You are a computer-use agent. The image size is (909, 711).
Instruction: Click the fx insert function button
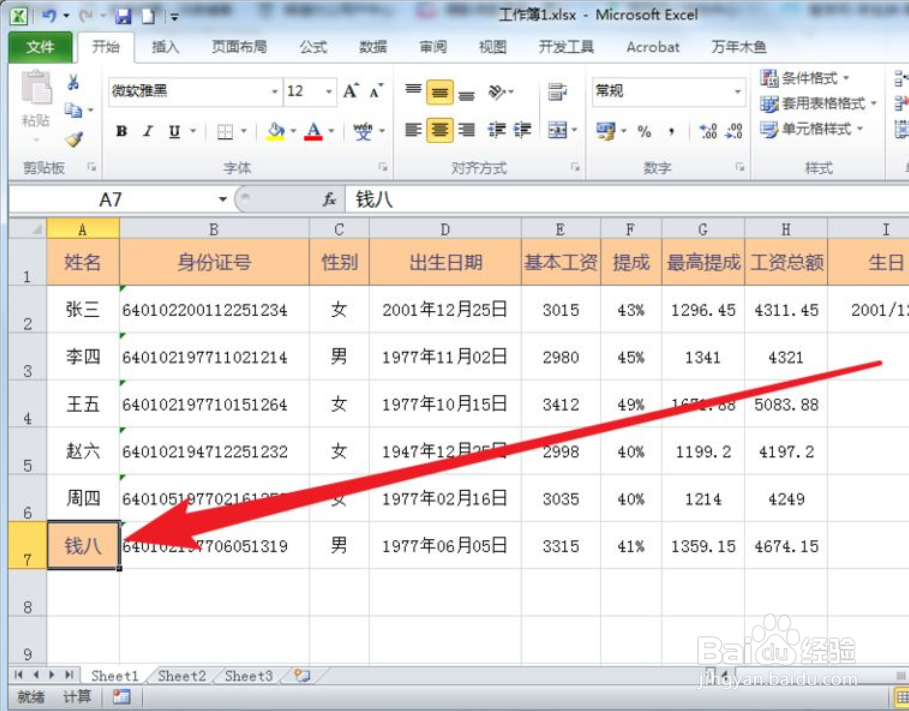tap(329, 199)
